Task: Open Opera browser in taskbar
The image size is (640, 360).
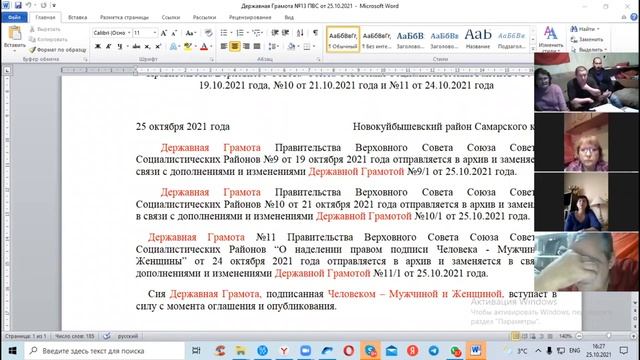Action: [349, 350]
